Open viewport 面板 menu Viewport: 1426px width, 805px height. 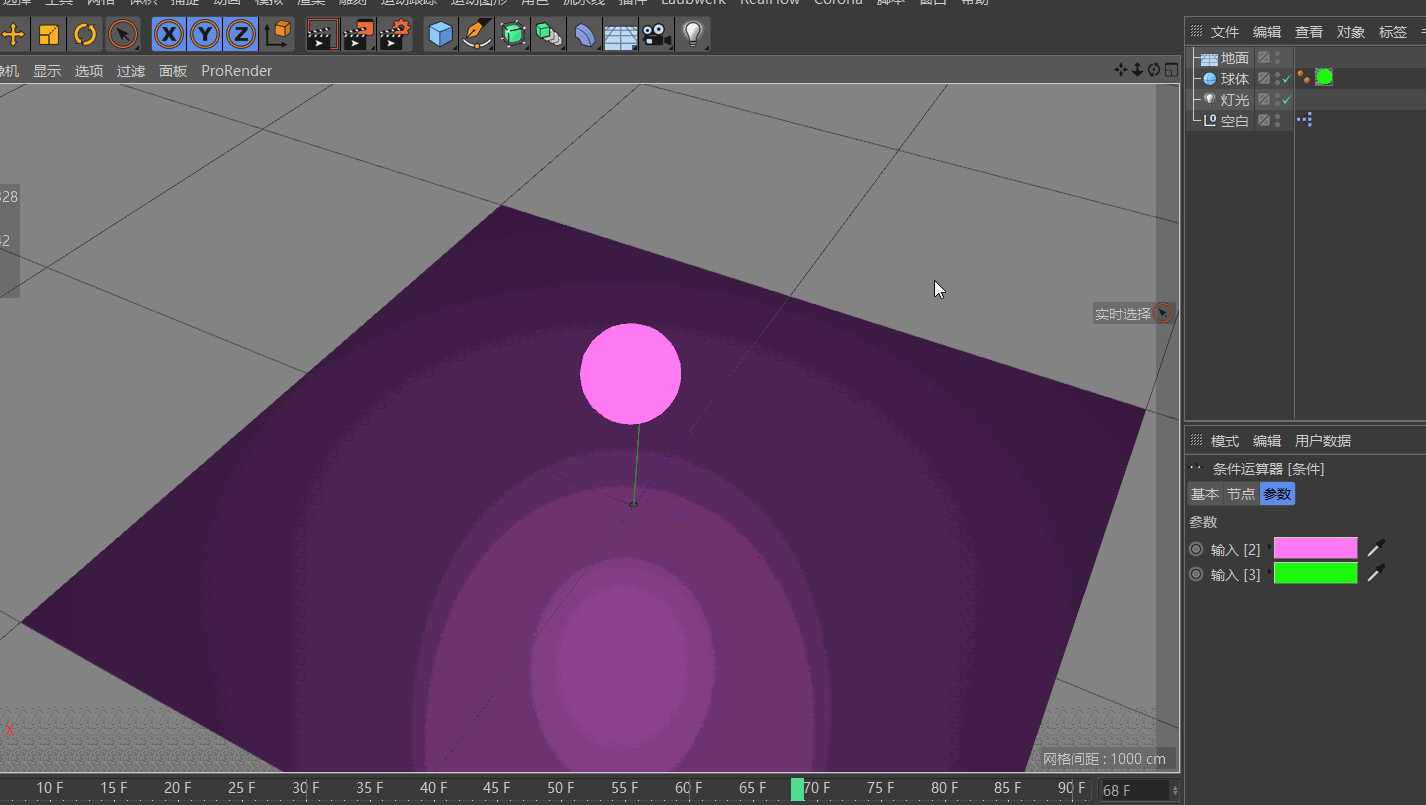[x=173, y=71]
